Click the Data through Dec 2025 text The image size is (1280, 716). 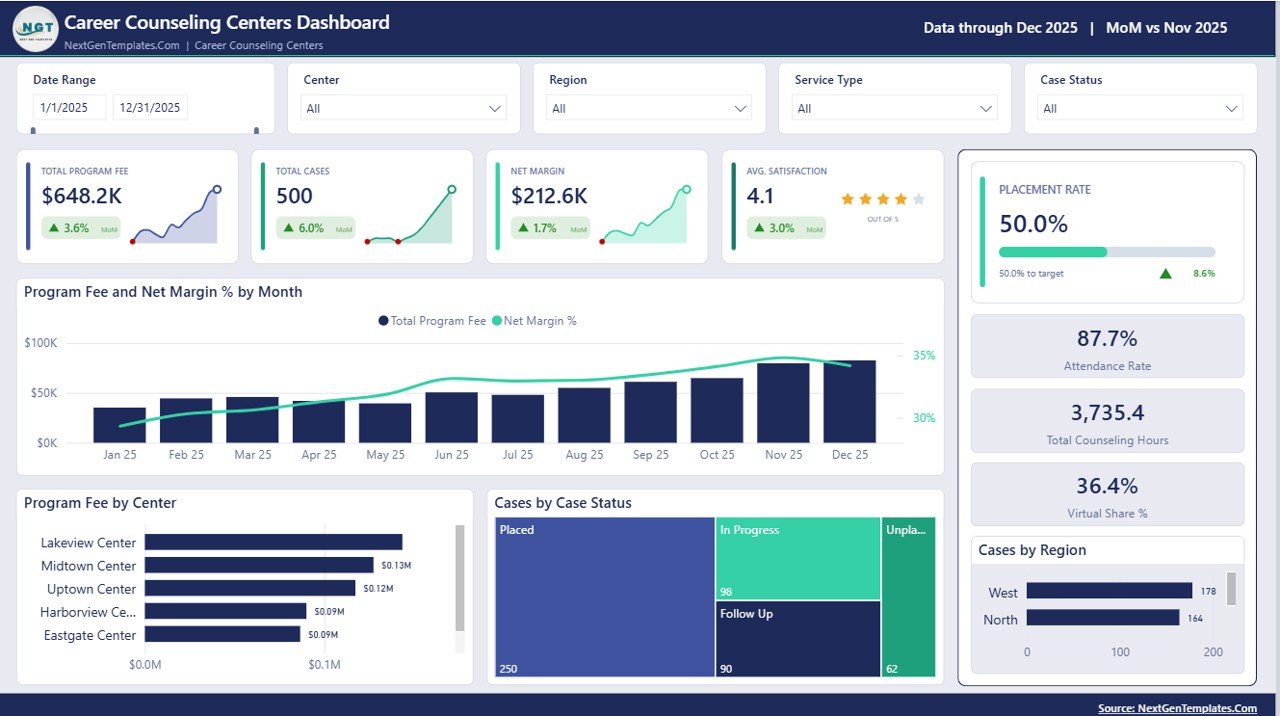[x=1000, y=28]
